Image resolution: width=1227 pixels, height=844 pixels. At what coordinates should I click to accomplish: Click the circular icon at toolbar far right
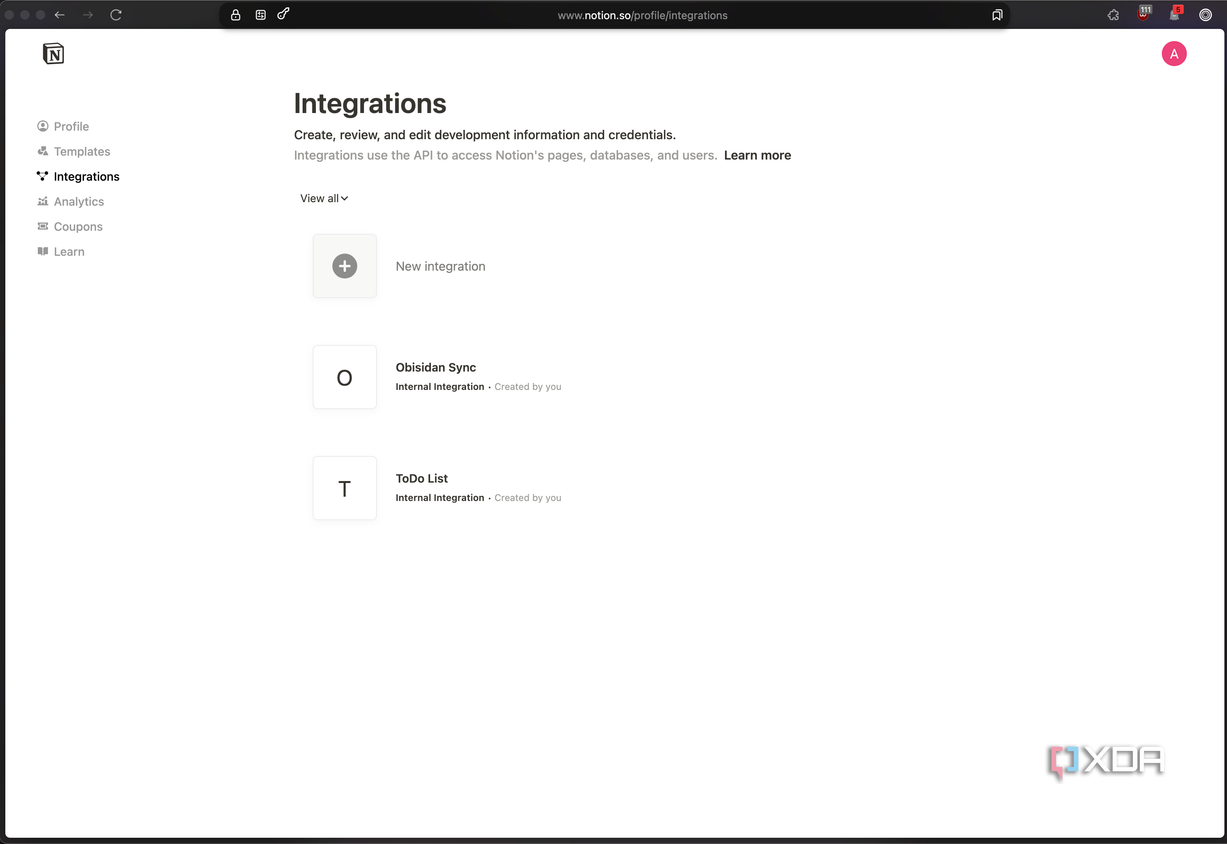pos(1206,15)
